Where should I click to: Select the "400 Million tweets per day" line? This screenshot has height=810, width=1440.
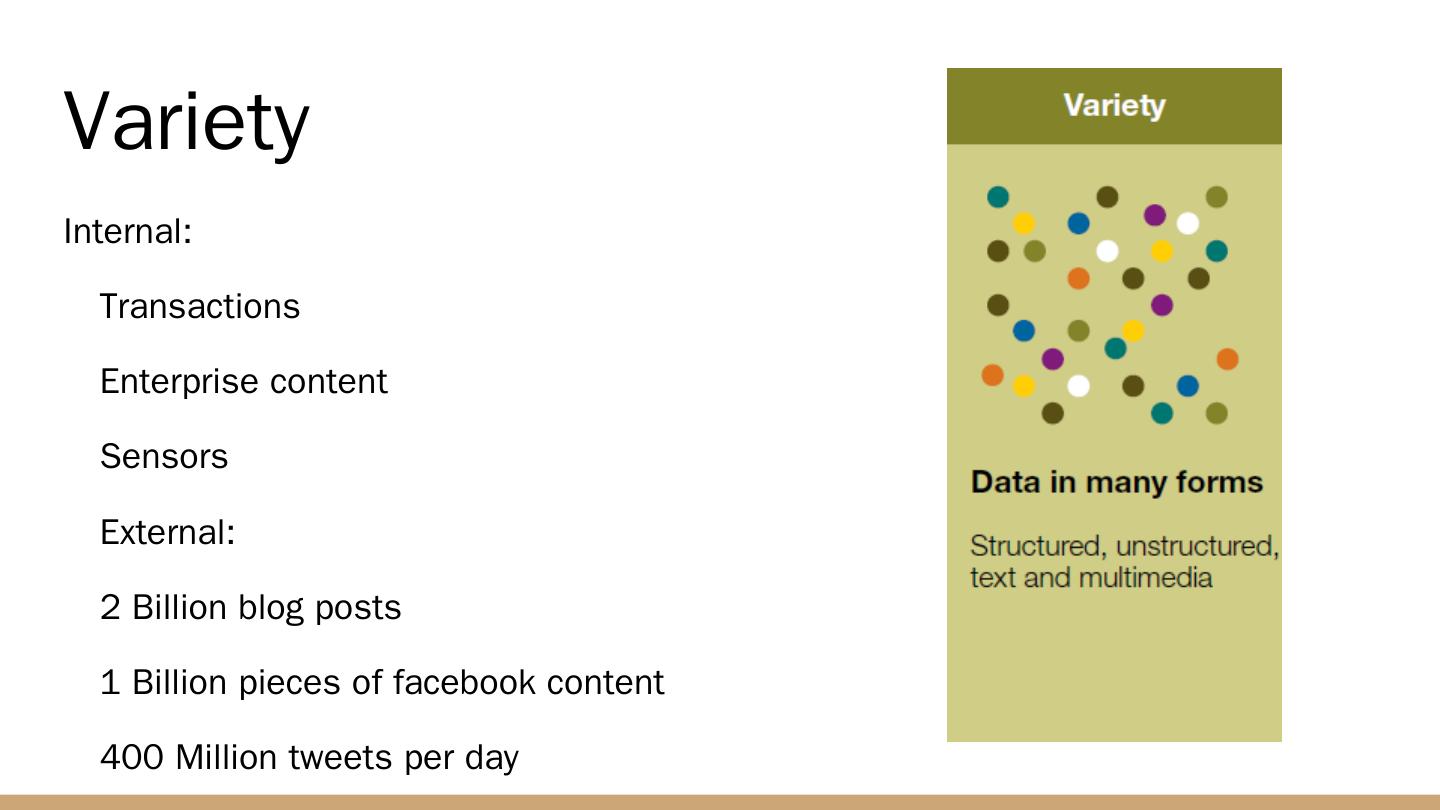click(x=309, y=757)
